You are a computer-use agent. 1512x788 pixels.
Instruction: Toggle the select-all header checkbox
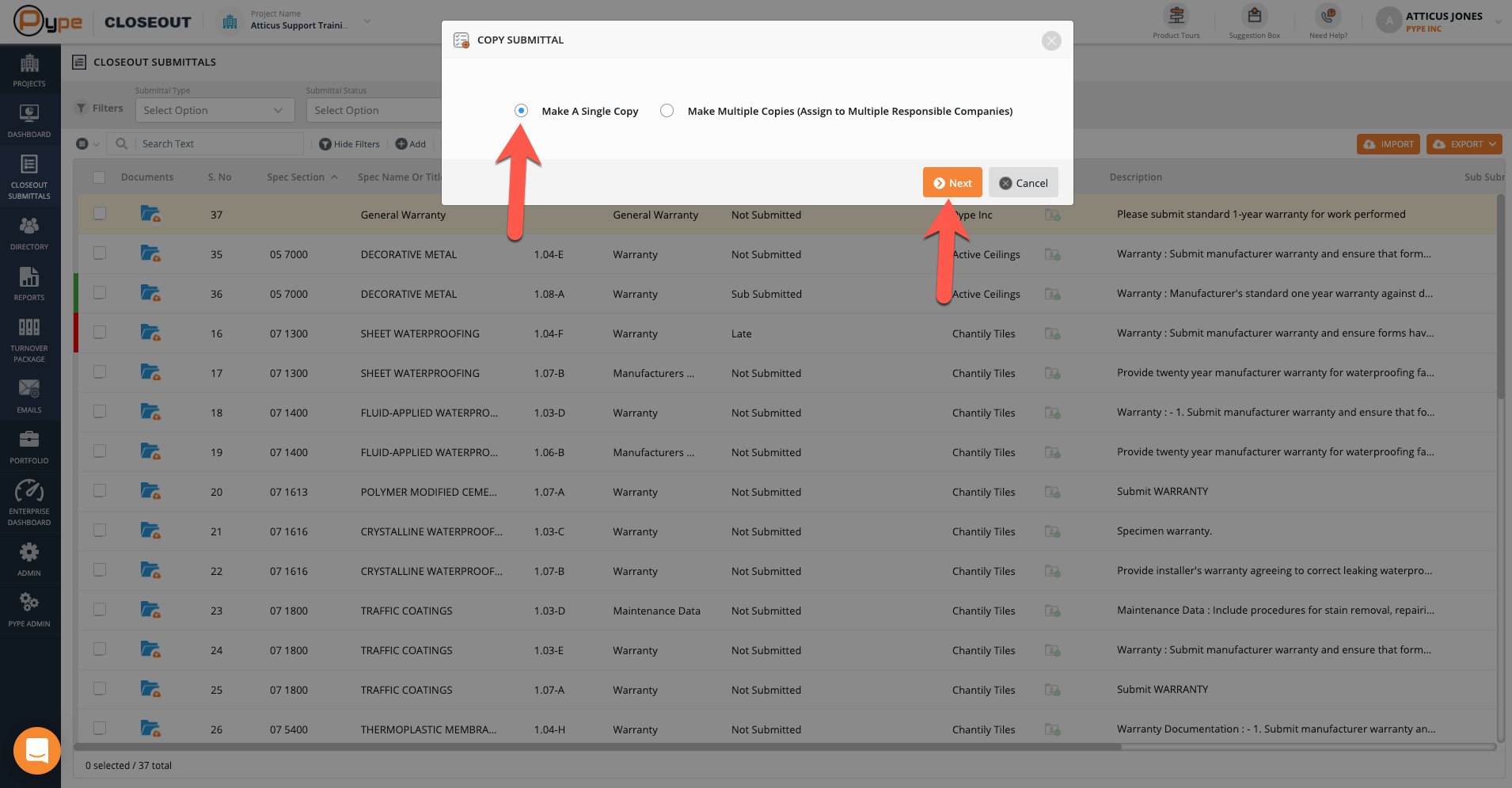[99, 177]
